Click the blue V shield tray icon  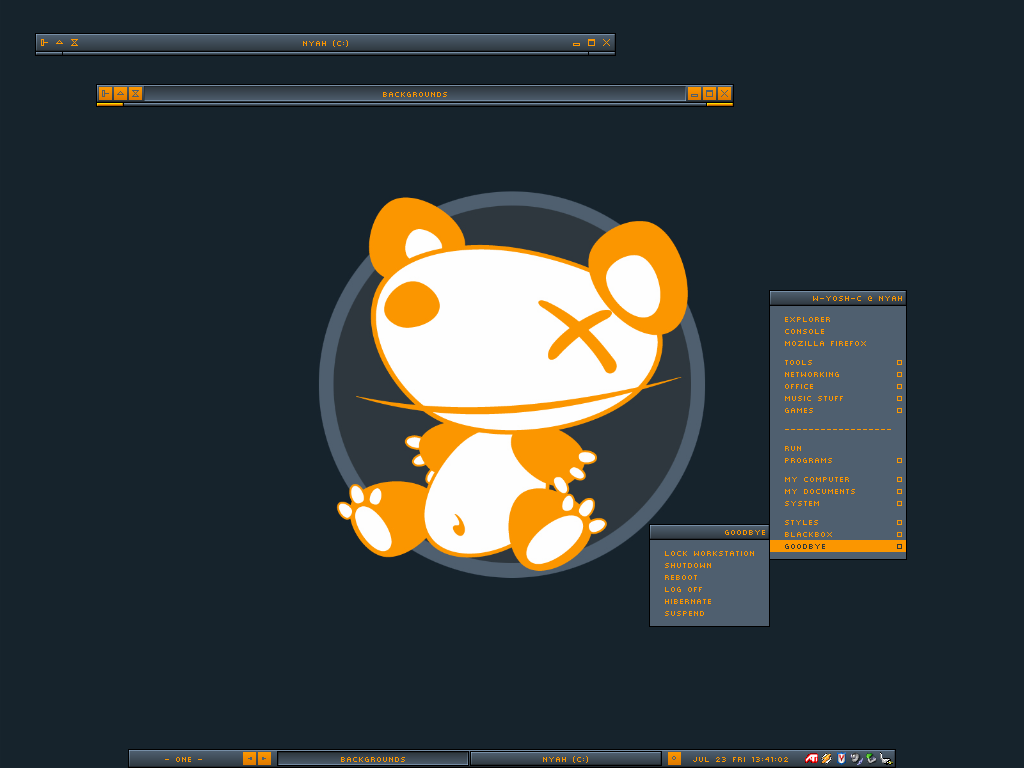[x=841, y=758]
